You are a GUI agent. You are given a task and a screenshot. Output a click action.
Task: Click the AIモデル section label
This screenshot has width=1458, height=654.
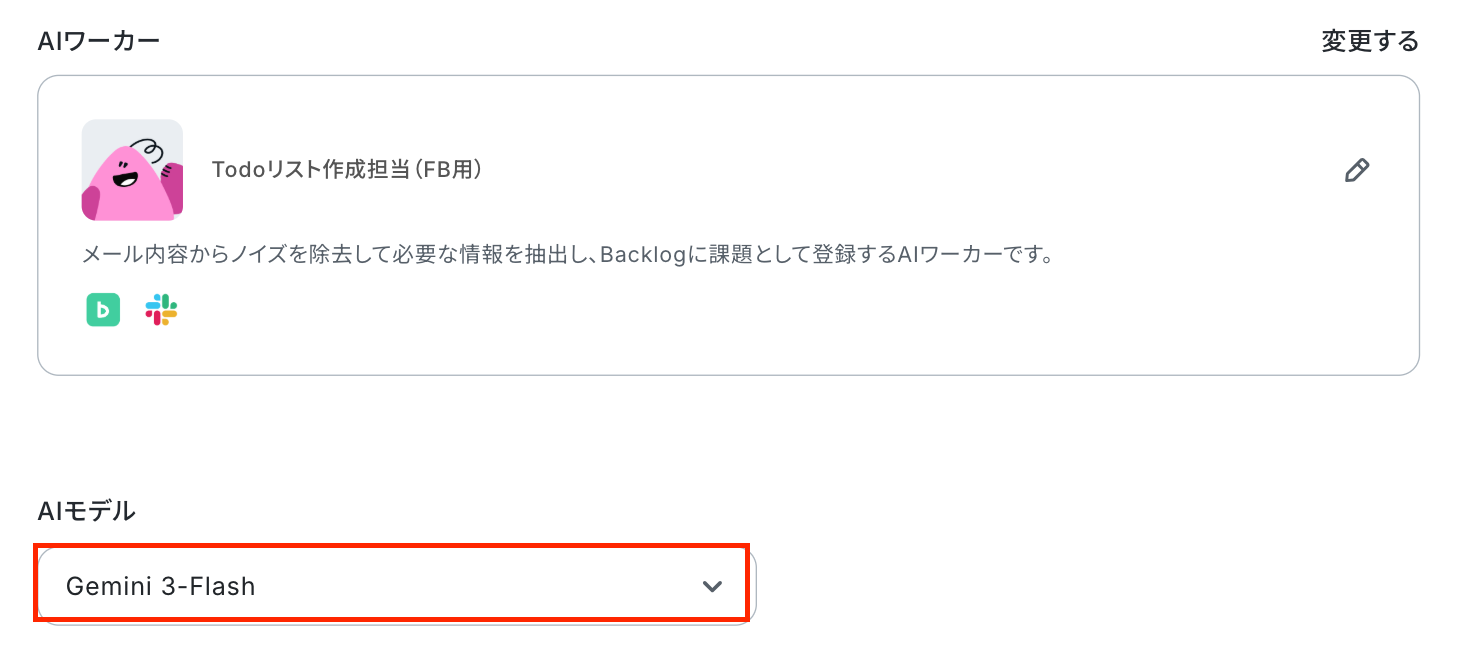tap(86, 511)
